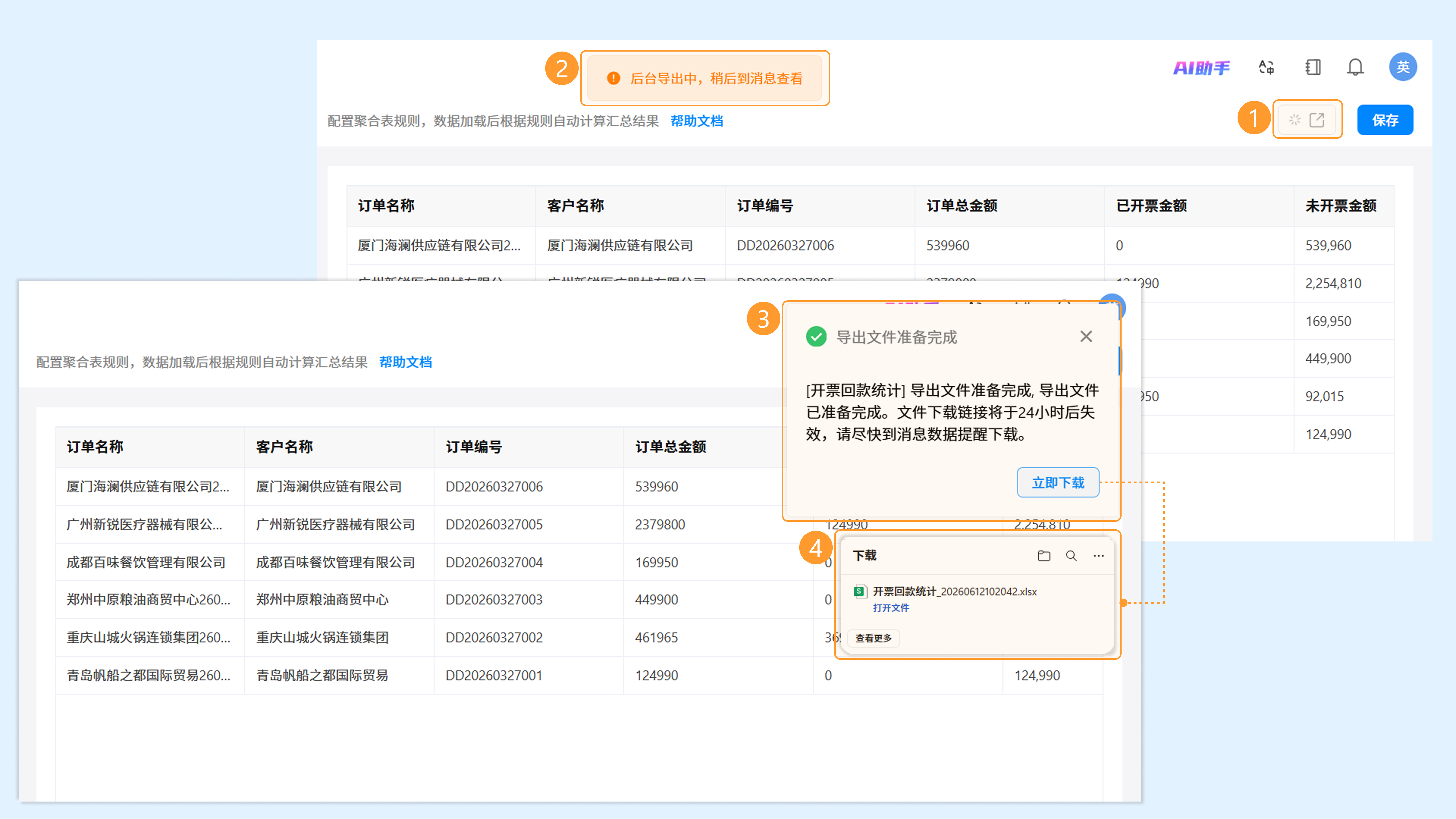Click 立即下载 button
This screenshot has width=1456, height=819.
coord(1058,483)
